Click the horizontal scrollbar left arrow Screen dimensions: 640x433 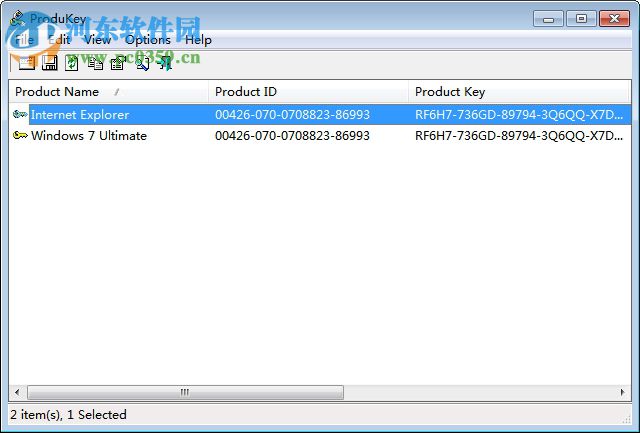tap(17, 392)
